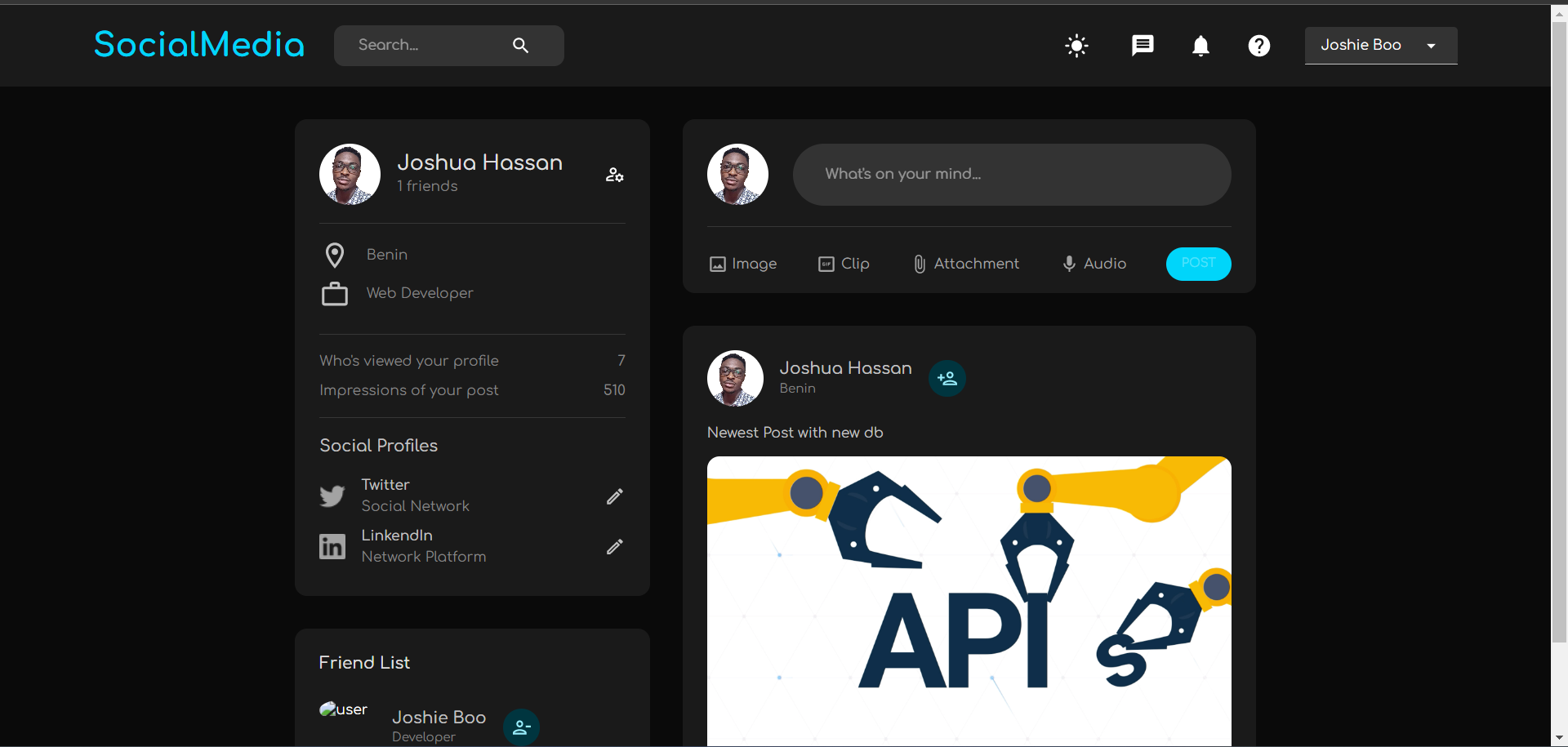Attach an image to the post
The height and width of the screenshot is (747, 1568).
(742, 264)
